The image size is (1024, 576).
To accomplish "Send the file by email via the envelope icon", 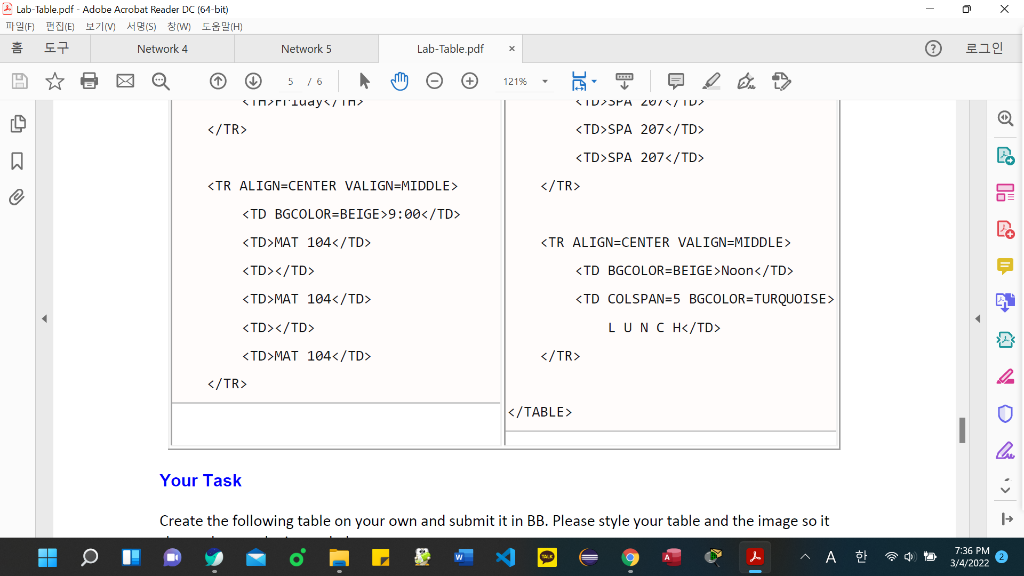I will point(125,81).
